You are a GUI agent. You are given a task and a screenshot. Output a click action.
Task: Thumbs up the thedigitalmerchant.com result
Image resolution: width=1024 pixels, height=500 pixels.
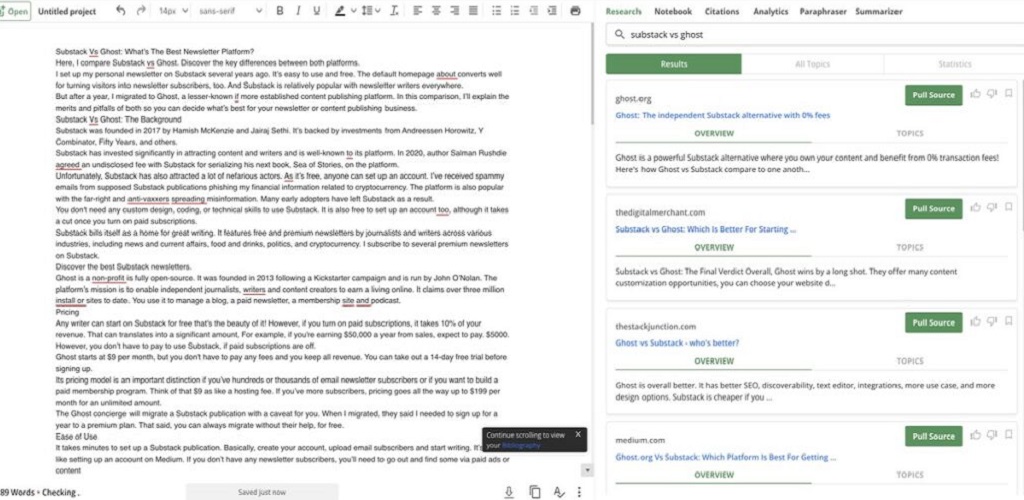[976, 208]
